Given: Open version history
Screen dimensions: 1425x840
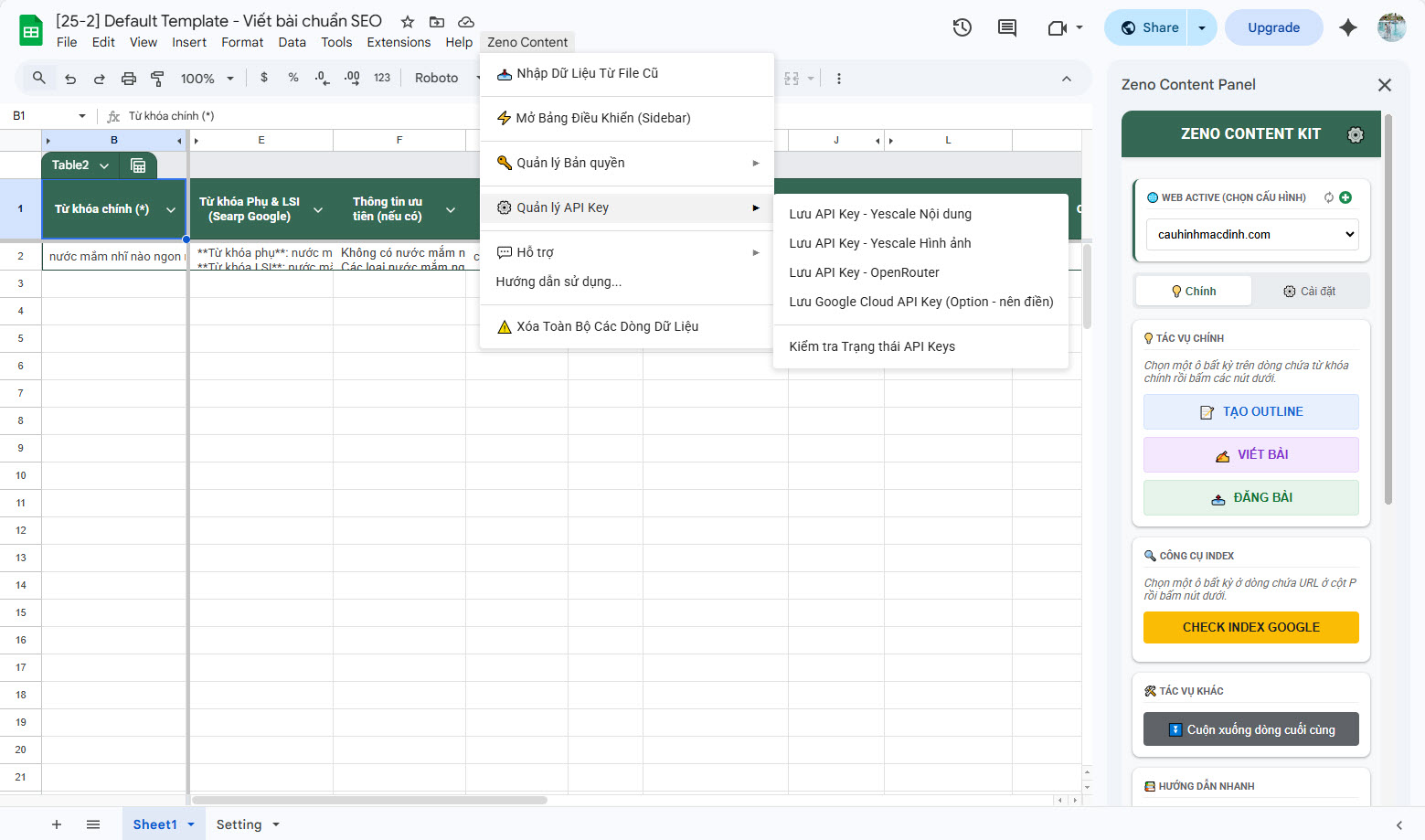Looking at the screenshot, I should (x=962, y=27).
